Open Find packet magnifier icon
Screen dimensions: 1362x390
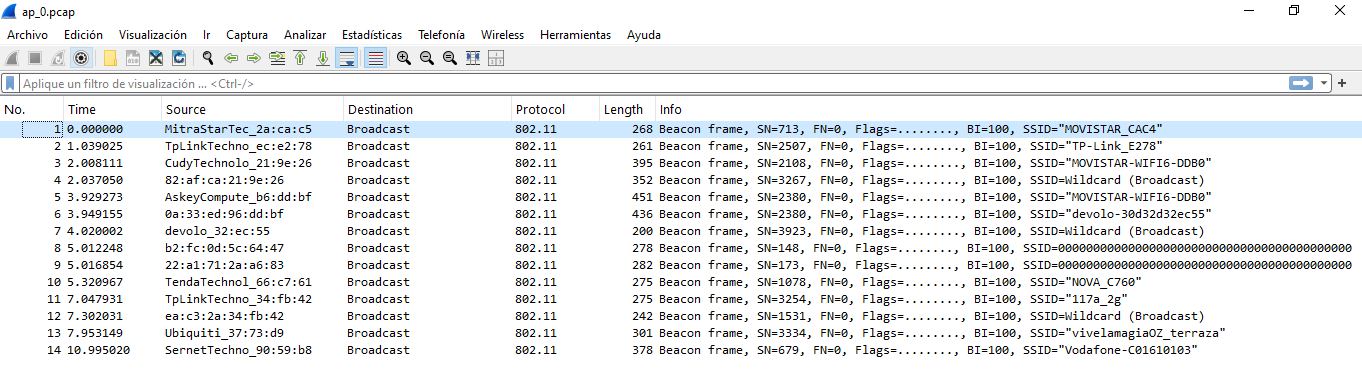(x=208, y=58)
